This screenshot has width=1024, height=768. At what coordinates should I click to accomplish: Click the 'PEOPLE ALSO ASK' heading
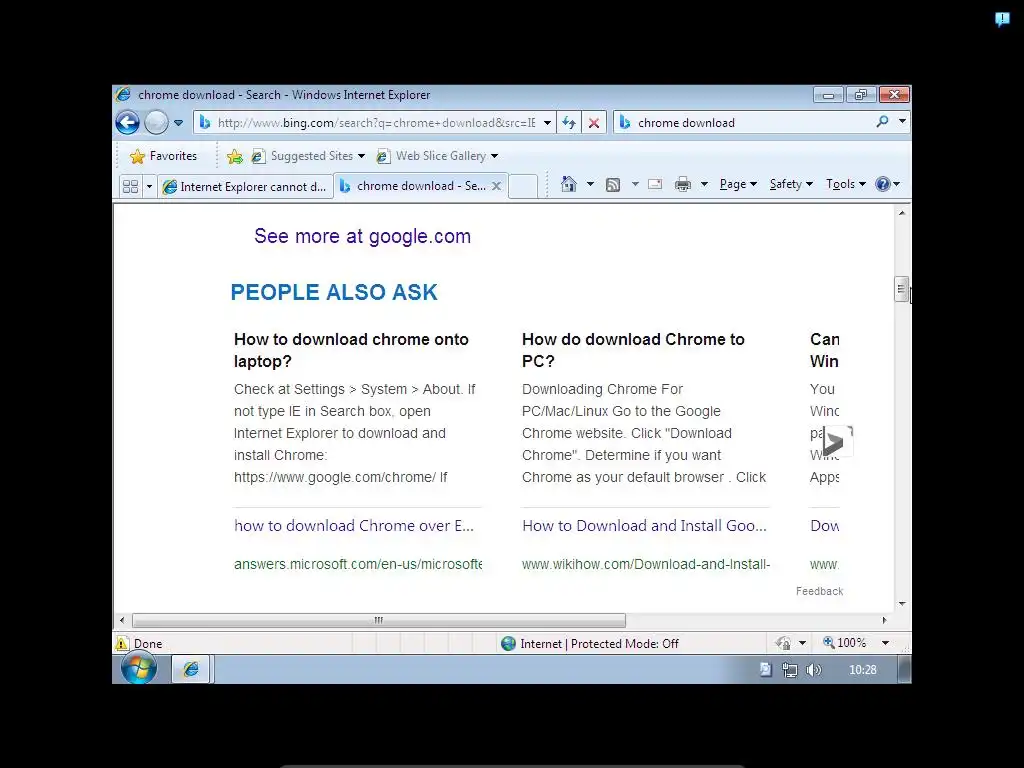pyautogui.click(x=334, y=293)
